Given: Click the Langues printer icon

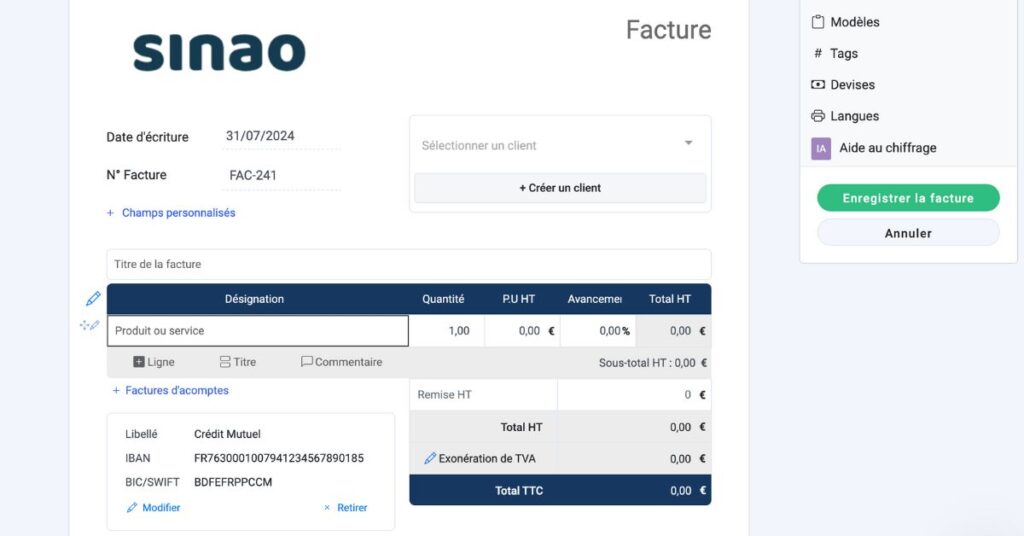Looking at the screenshot, I should point(818,116).
